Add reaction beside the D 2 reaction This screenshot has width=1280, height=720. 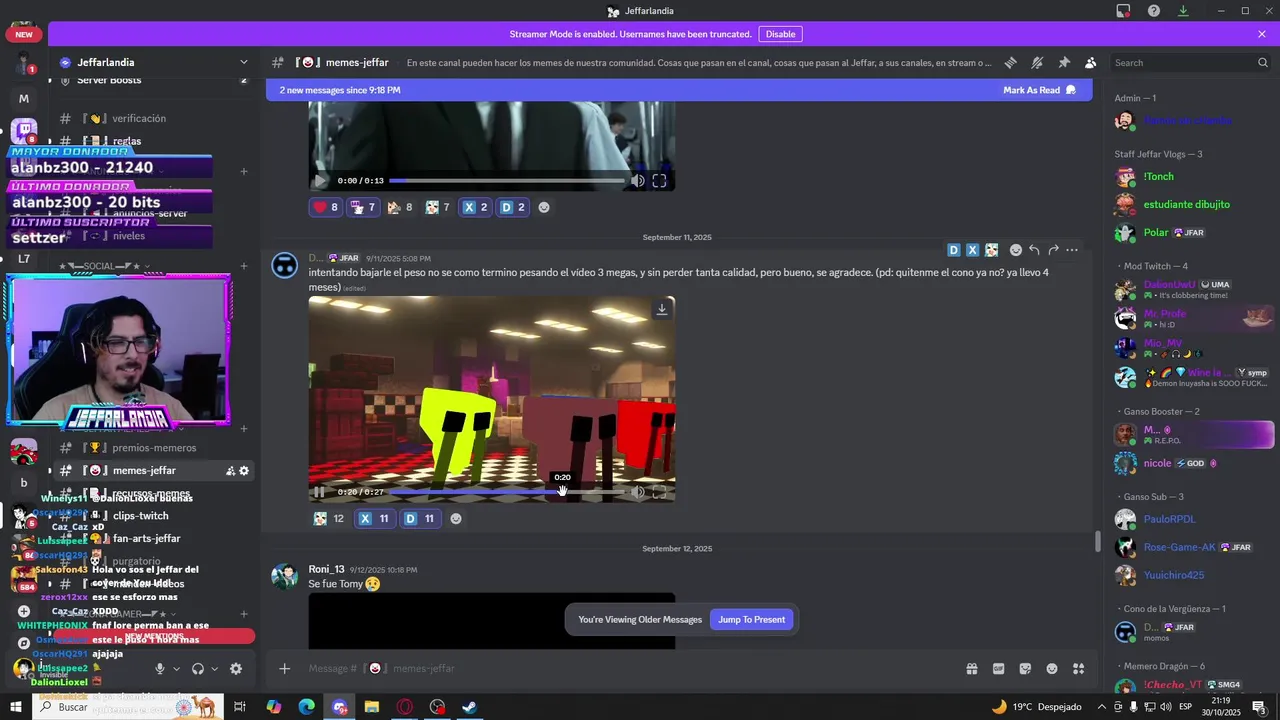pyautogui.click(x=544, y=207)
